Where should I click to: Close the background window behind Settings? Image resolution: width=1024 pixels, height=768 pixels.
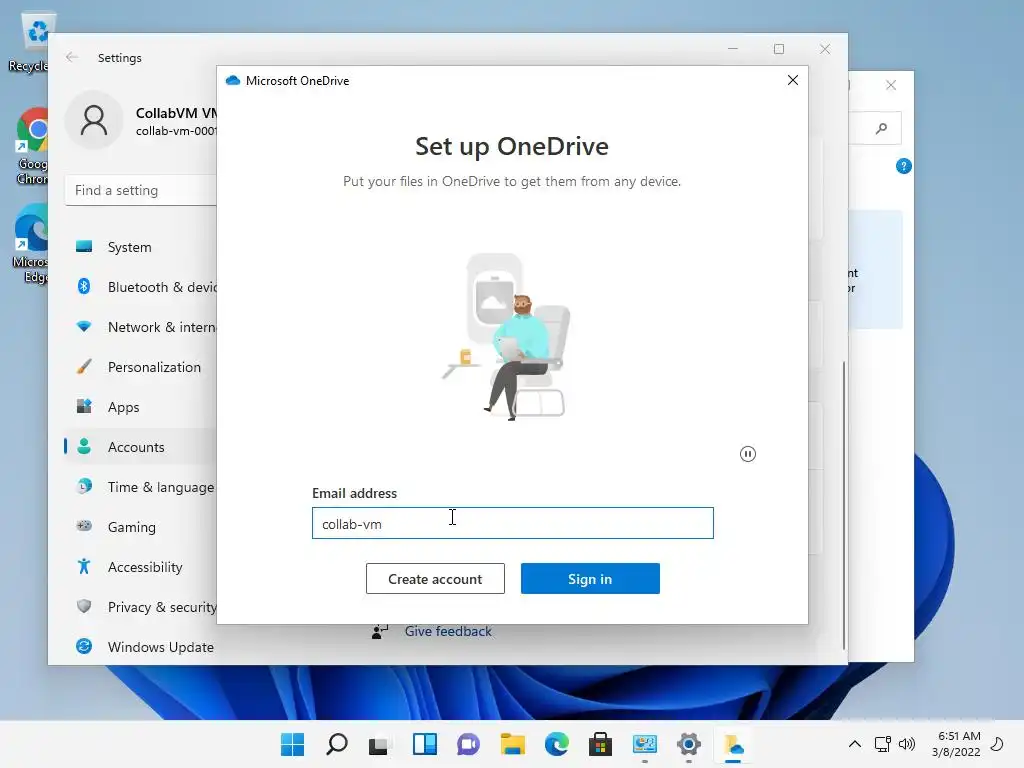pos(891,85)
